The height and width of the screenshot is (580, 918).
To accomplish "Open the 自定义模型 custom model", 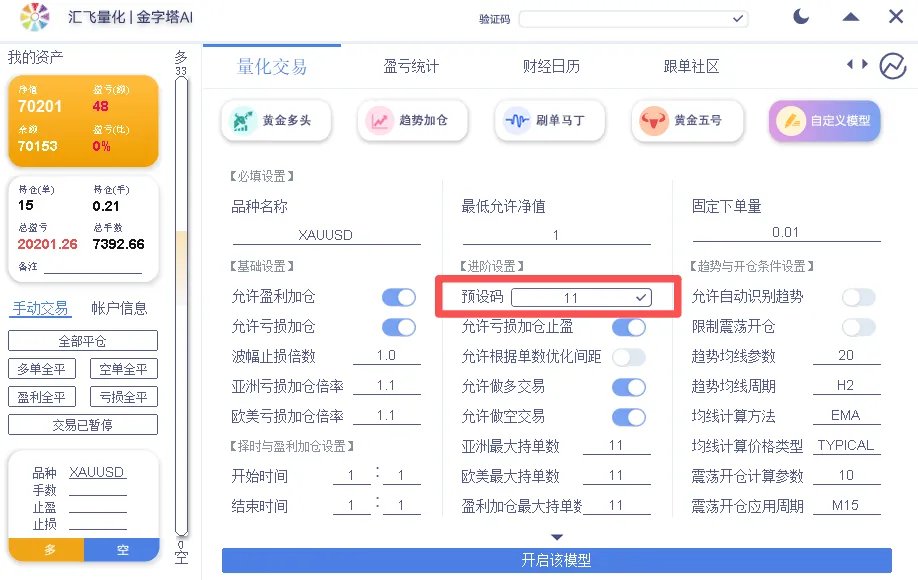I will [824, 121].
